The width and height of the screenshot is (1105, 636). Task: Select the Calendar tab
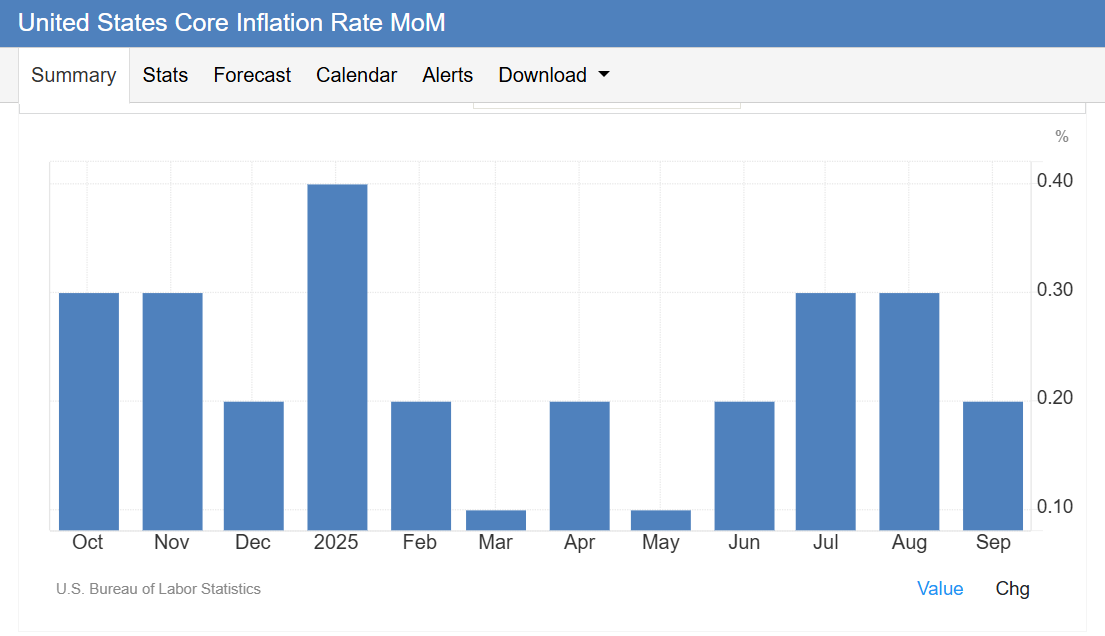pos(356,75)
